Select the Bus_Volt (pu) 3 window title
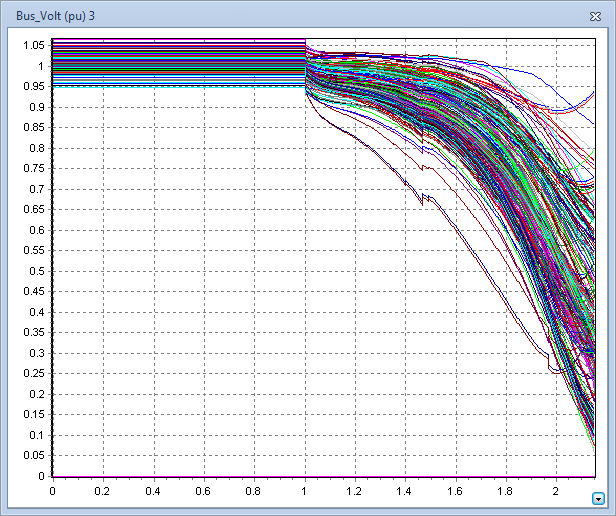The image size is (616, 516). 55,16
